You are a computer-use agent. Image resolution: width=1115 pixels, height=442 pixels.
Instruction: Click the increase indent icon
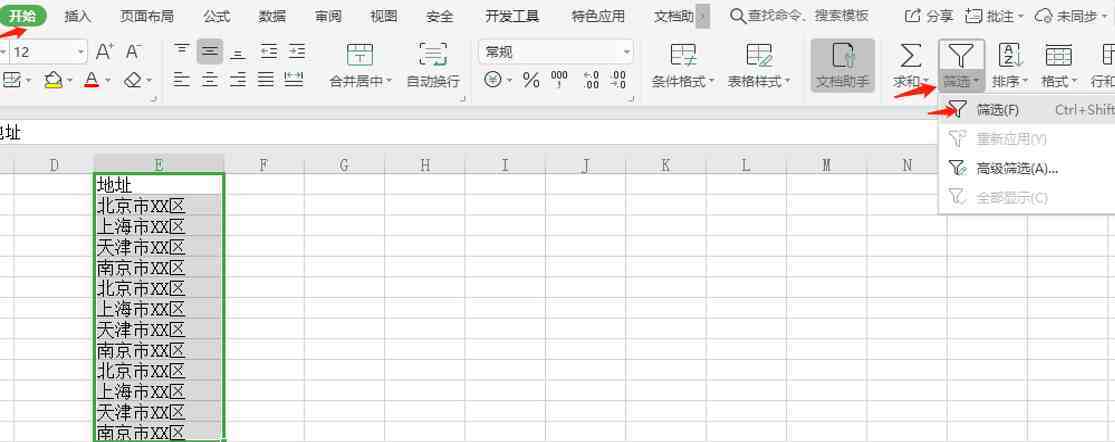(297, 51)
